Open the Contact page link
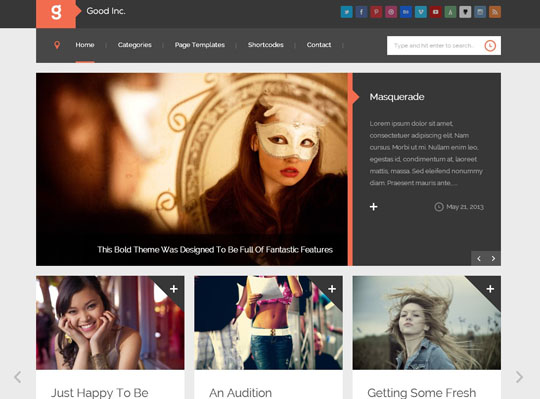Screen dimensions: 540x399 coord(319,45)
